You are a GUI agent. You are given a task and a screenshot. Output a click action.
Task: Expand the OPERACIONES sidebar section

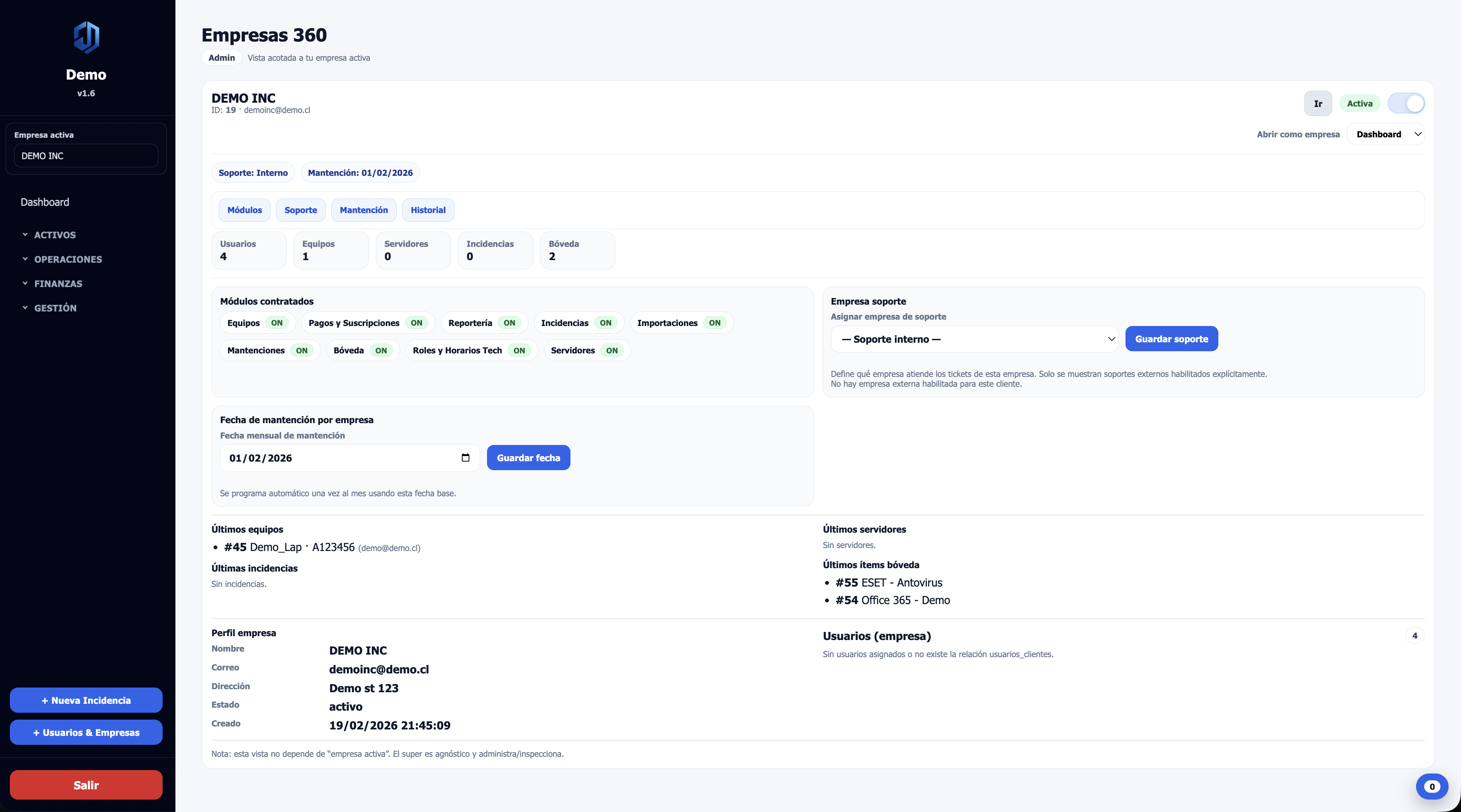68,259
